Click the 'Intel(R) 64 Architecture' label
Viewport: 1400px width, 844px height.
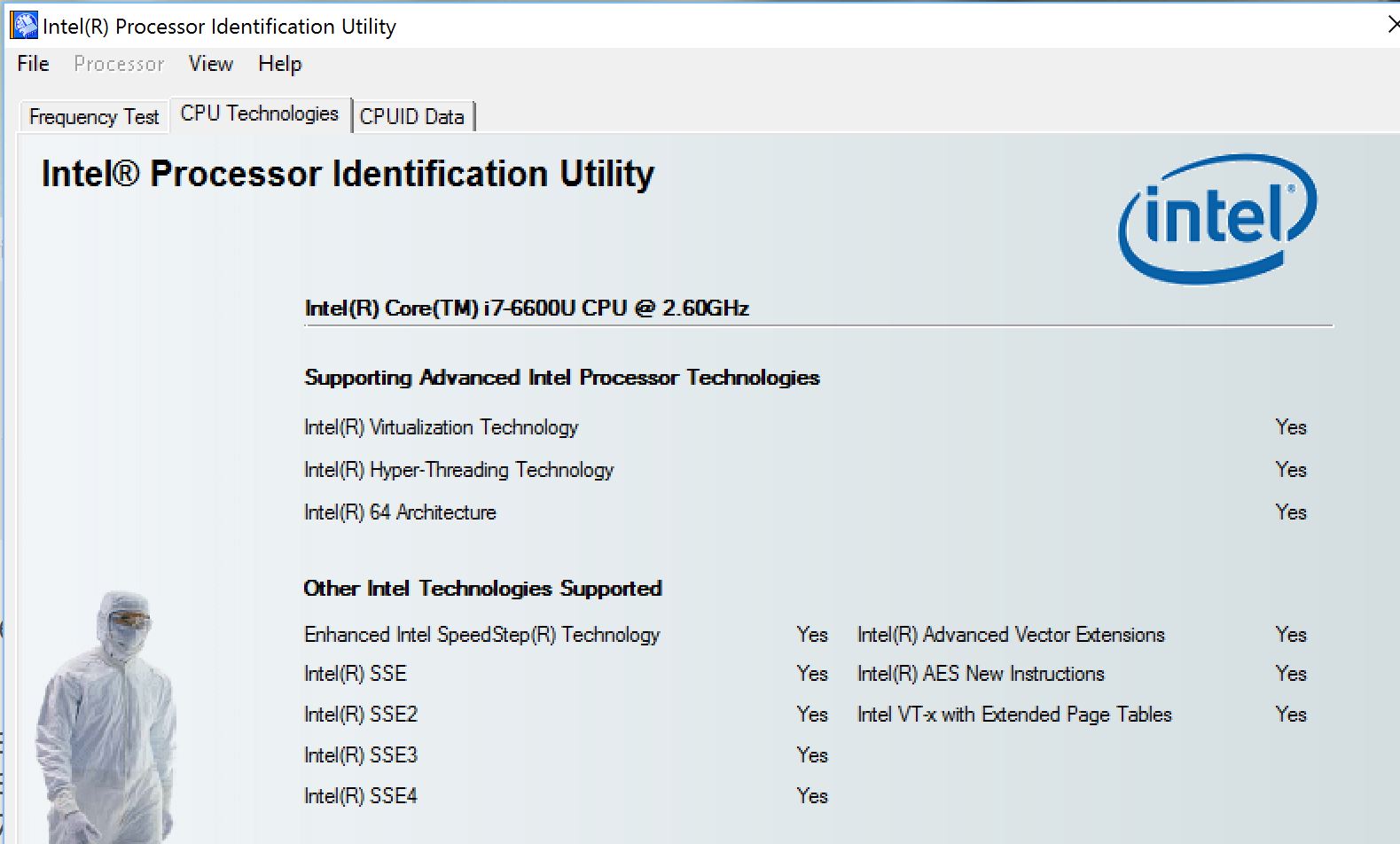click(400, 512)
